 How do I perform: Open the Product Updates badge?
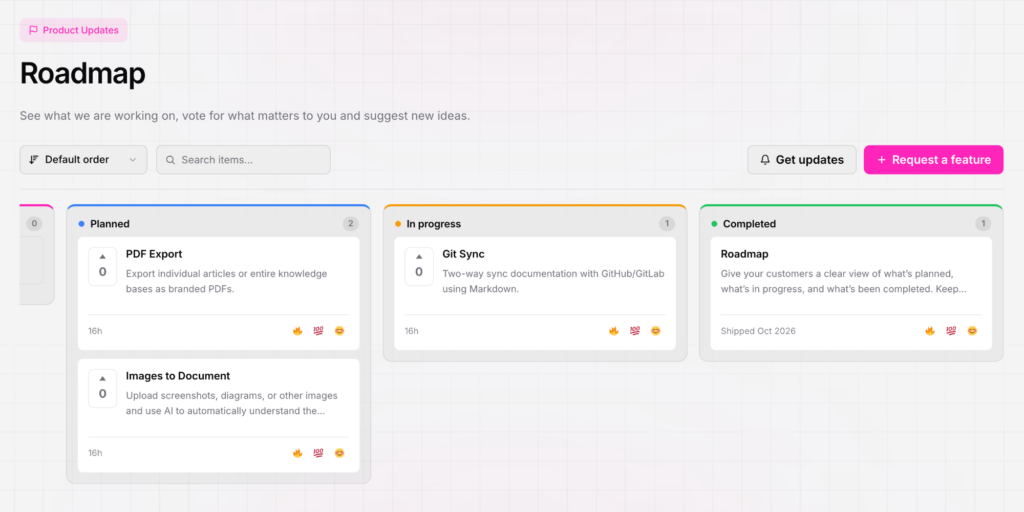pos(73,30)
